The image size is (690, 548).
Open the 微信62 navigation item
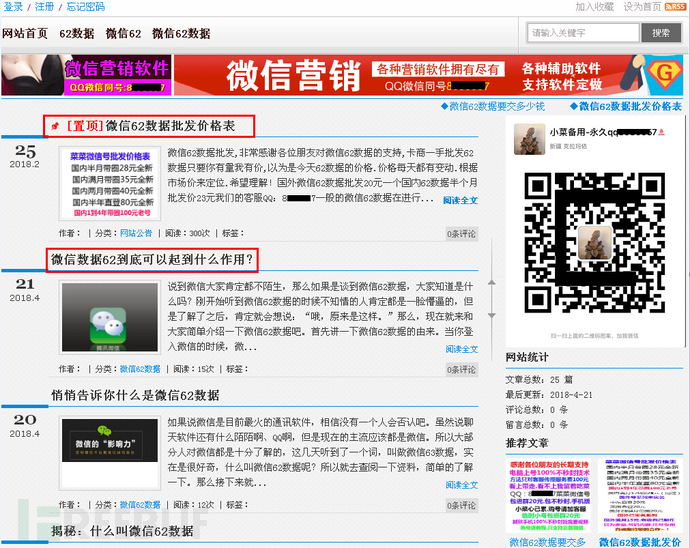pyautogui.click(x=123, y=33)
